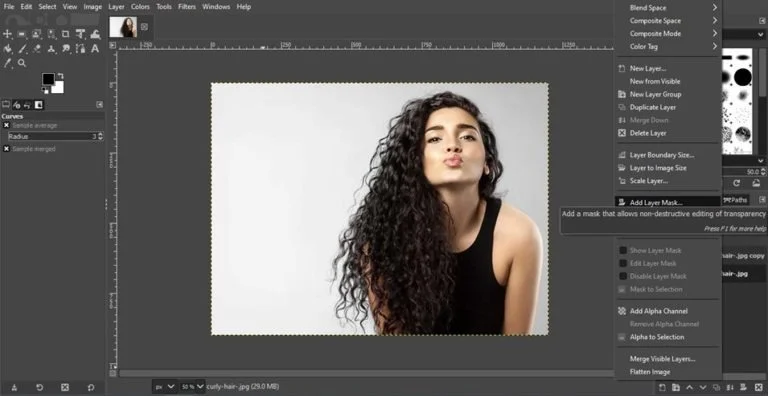Select the Paintbrush tool
Image resolution: width=768 pixels, height=396 pixels.
coord(22,49)
